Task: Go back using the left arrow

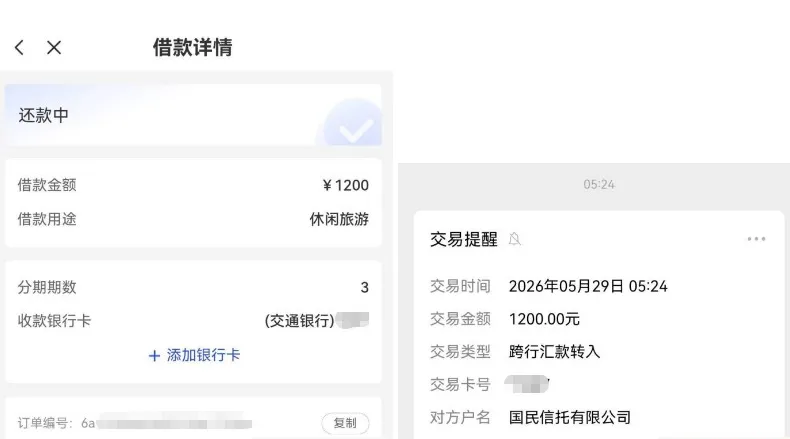Action: (19, 47)
